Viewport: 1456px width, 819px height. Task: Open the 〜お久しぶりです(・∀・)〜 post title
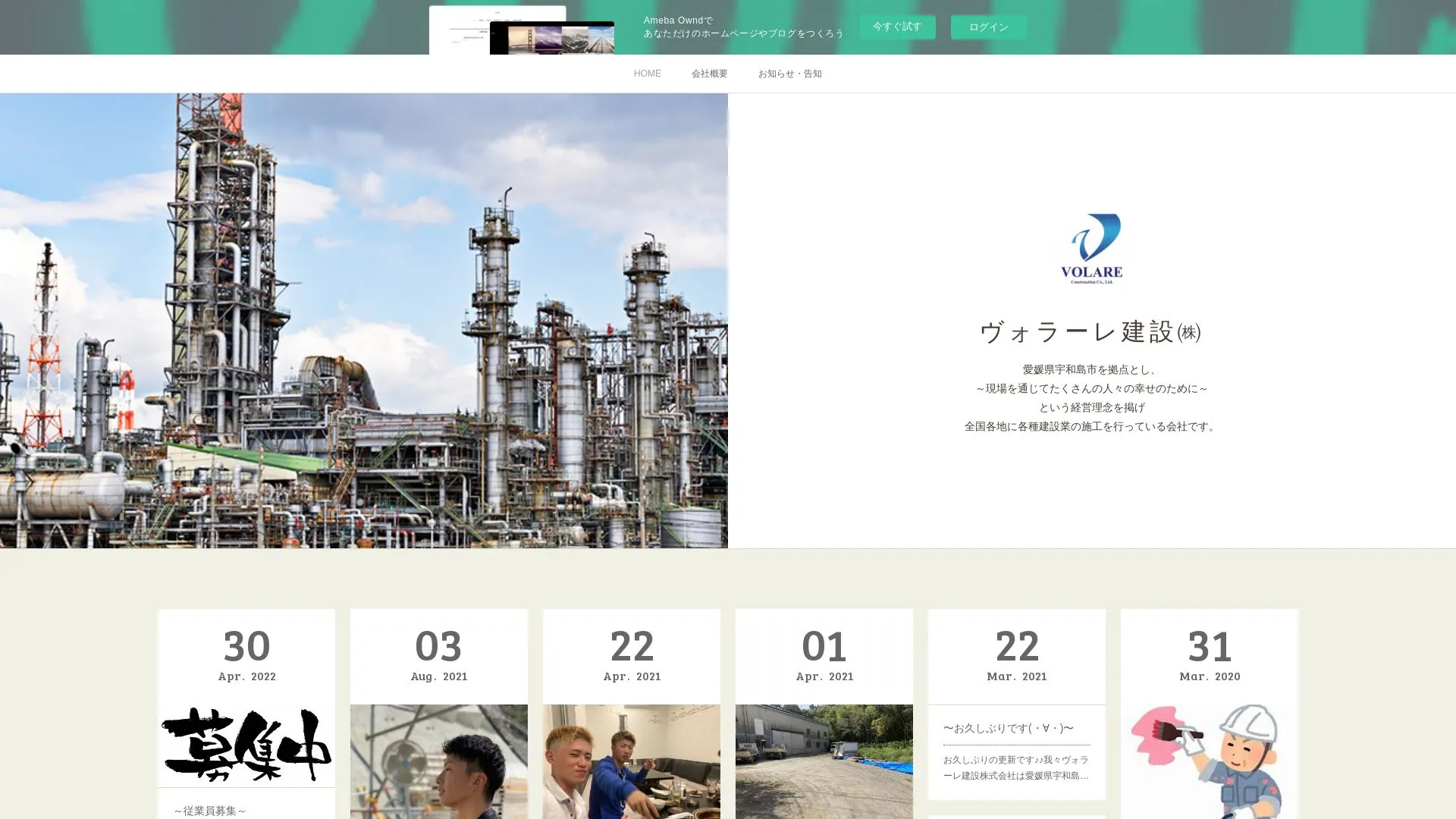1008,728
